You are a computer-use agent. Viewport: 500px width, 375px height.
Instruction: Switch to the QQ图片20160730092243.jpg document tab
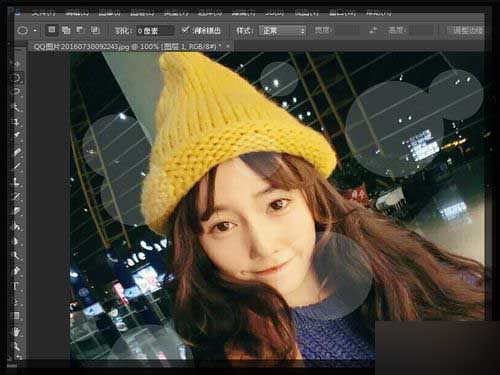(128, 47)
